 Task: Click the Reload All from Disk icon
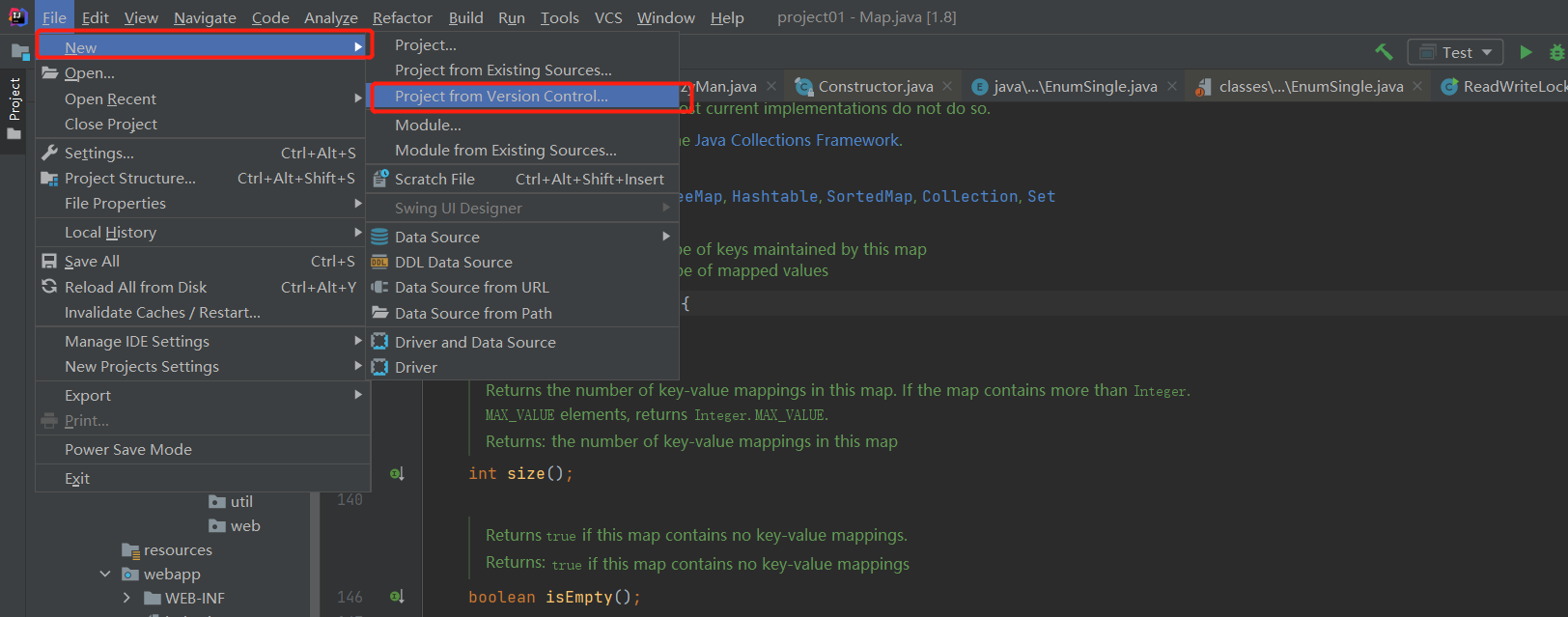[x=49, y=287]
